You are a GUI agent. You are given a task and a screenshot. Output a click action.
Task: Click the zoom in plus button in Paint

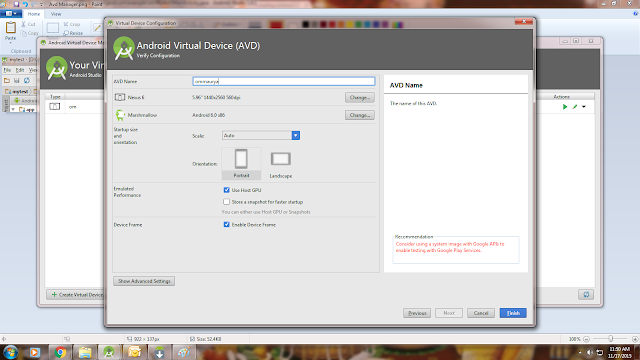[x=635, y=339]
